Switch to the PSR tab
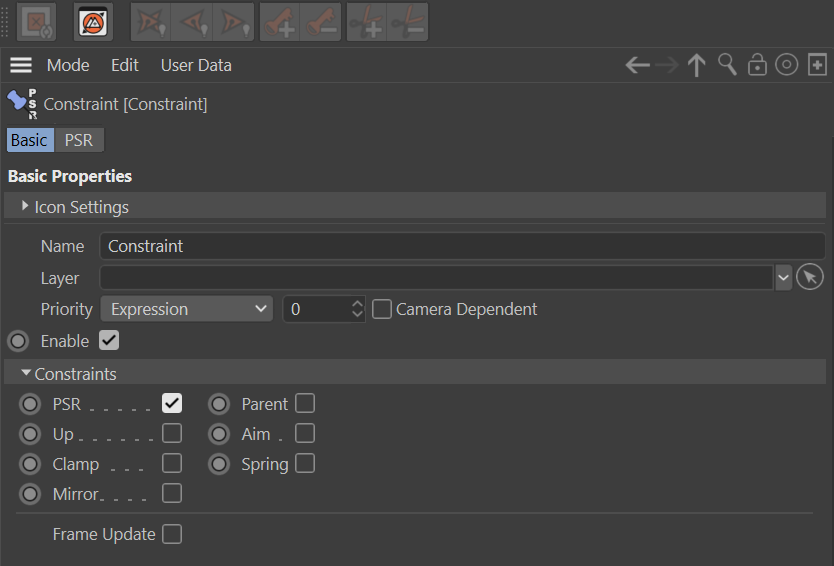 coord(79,140)
